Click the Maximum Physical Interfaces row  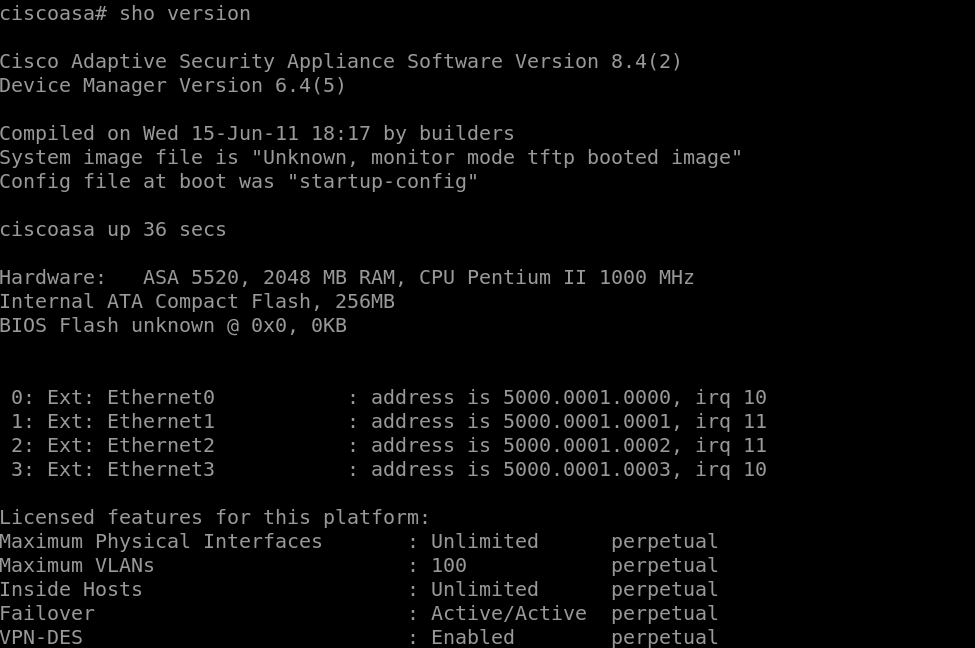359,542
